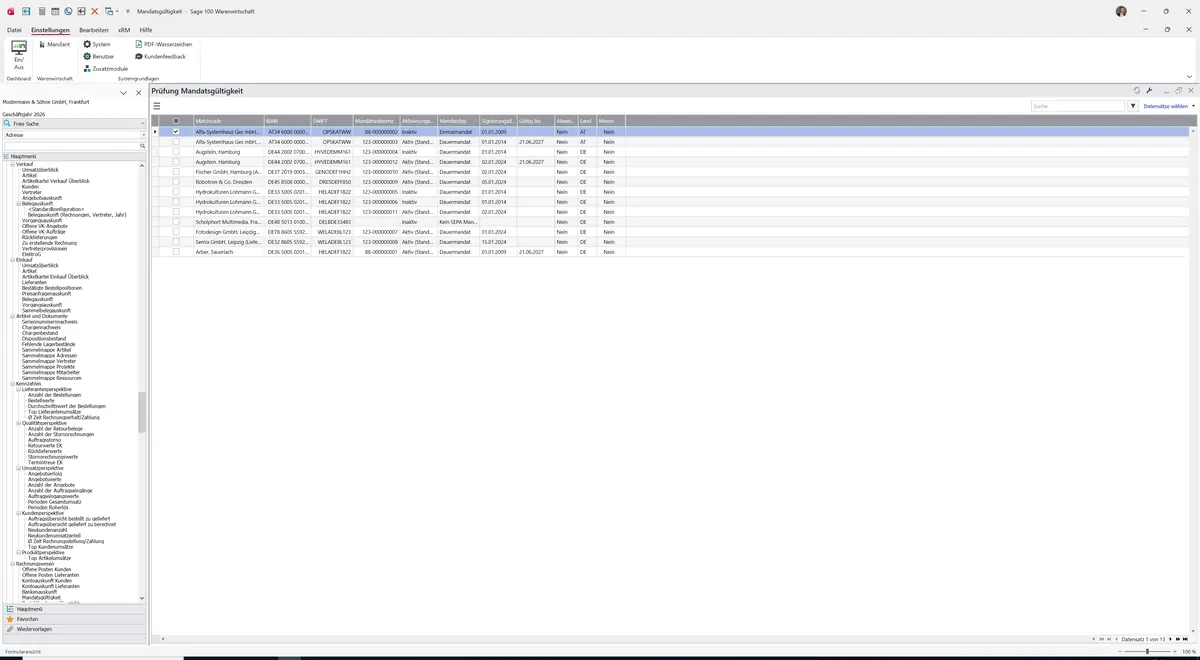Open the Zusatzmodule entry
This screenshot has width=1200, height=660.
point(105,68)
